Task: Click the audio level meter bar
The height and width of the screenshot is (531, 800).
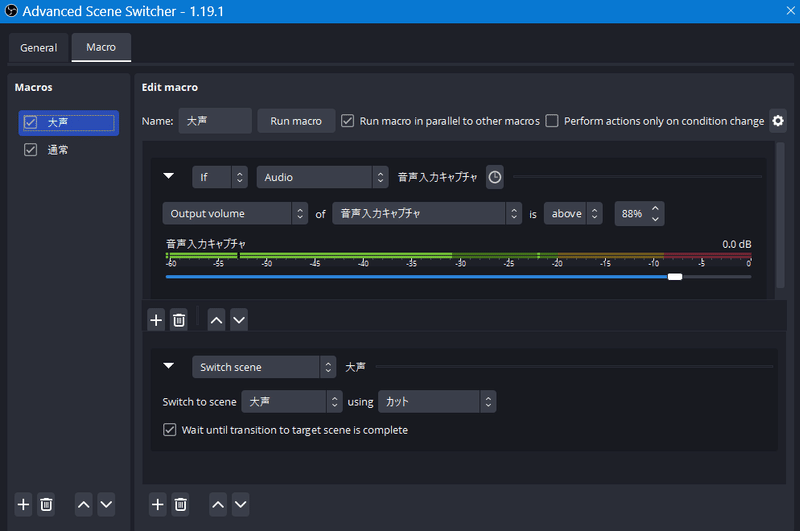Action: (x=458, y=255)
